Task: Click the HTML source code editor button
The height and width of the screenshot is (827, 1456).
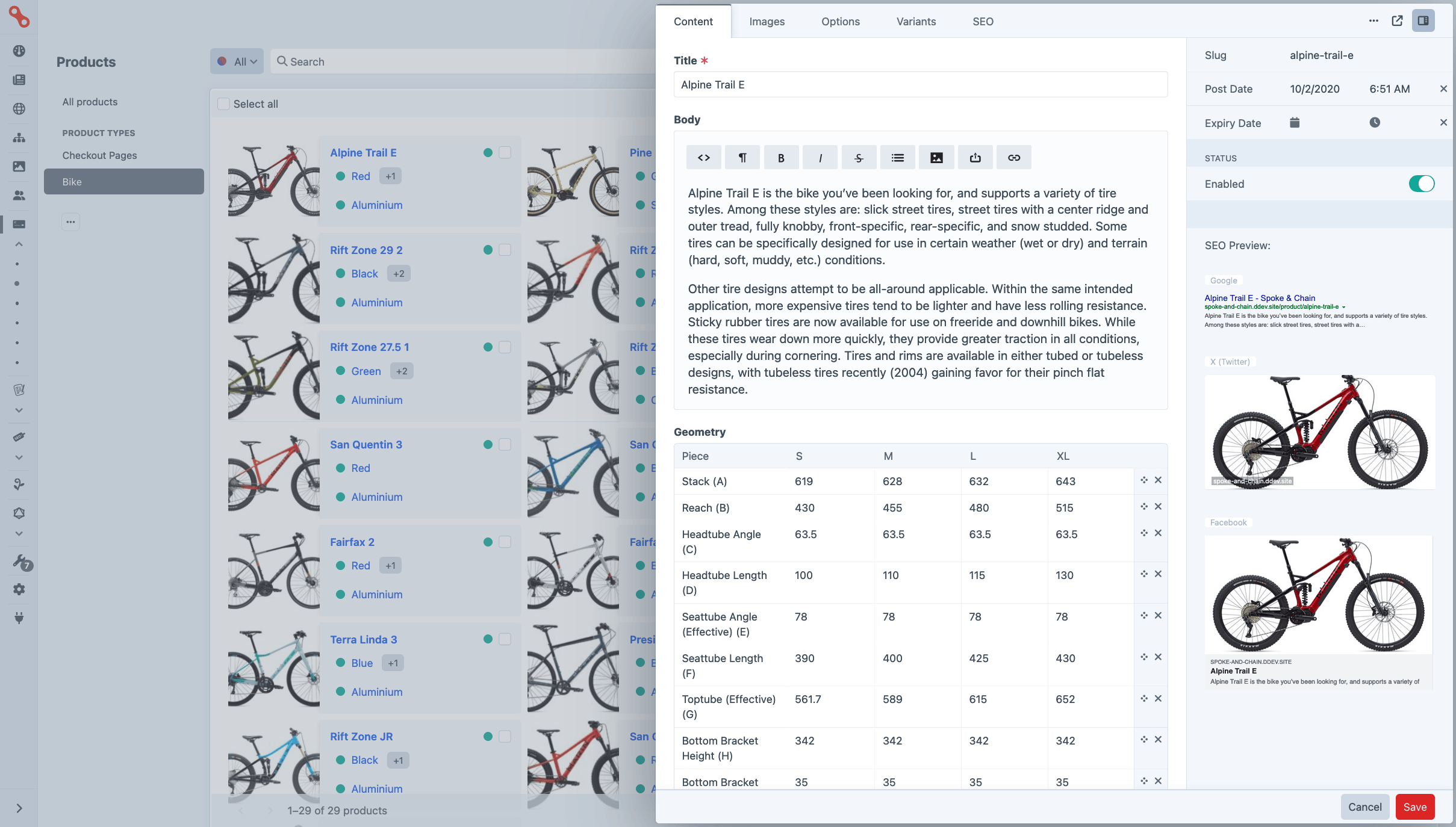Action: (703, 158)
